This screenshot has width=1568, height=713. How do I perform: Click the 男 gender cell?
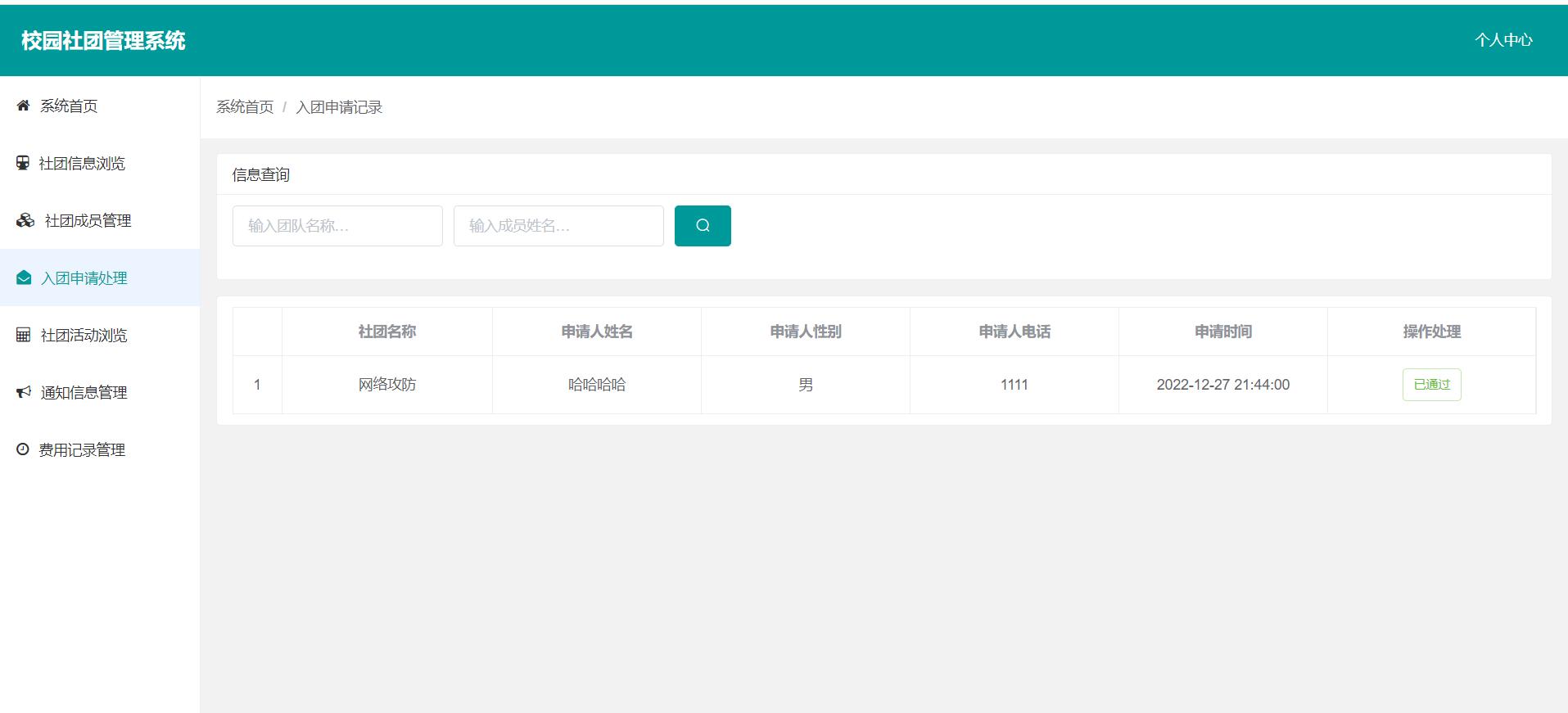(806, 385)
